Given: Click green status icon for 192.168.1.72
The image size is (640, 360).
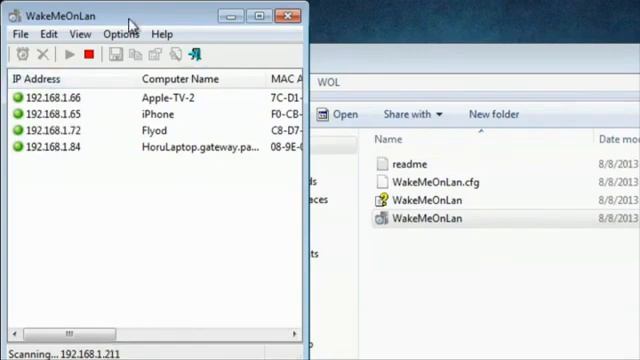Looking at the screenshot, I should click(18, 130).
